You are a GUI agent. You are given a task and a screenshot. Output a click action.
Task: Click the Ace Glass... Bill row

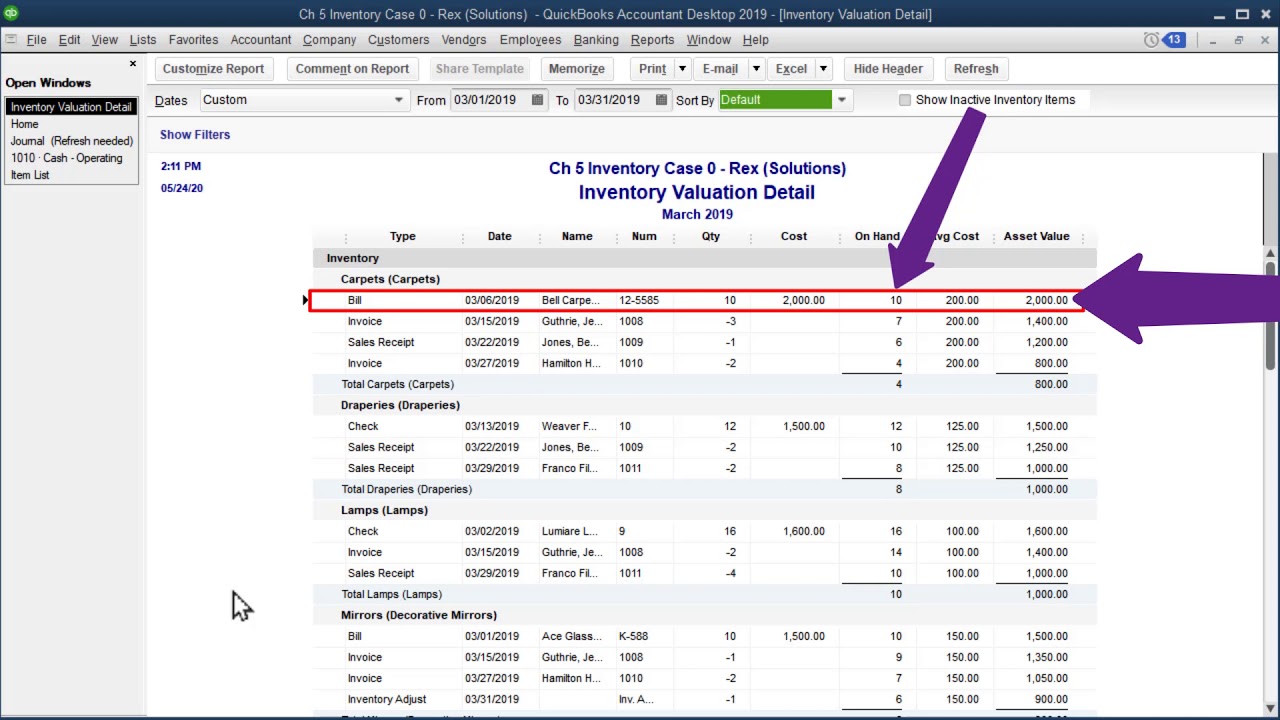pyautogui.click(x=703, y=637)
